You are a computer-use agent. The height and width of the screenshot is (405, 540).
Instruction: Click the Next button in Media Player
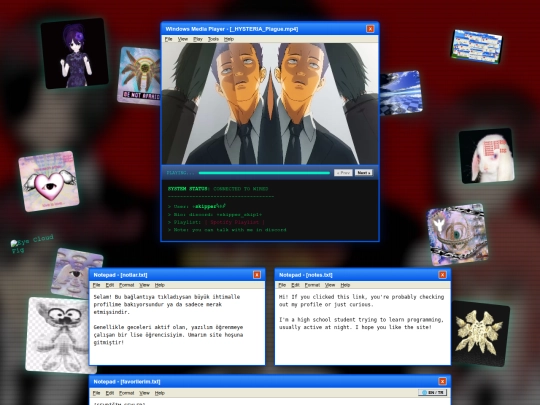pos(364,173)
